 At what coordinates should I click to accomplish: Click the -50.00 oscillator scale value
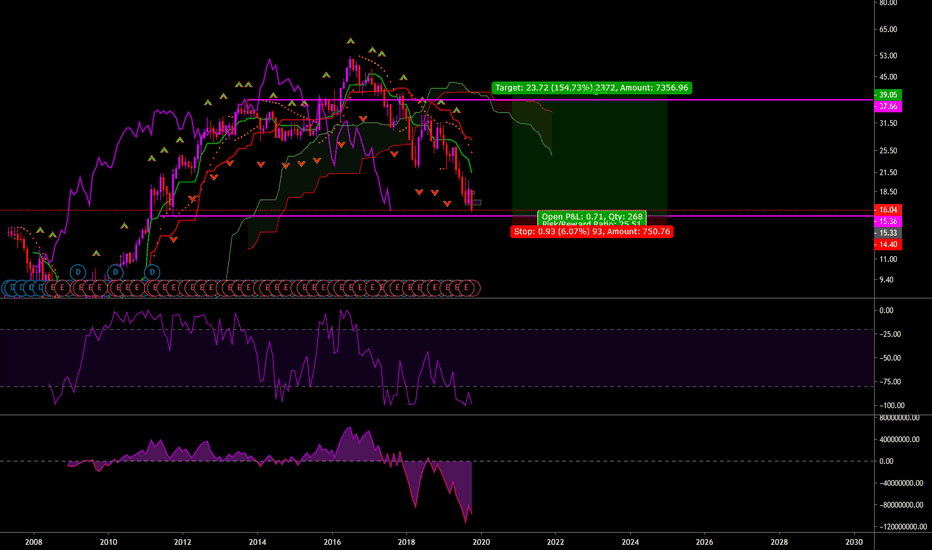pos(890,358)
